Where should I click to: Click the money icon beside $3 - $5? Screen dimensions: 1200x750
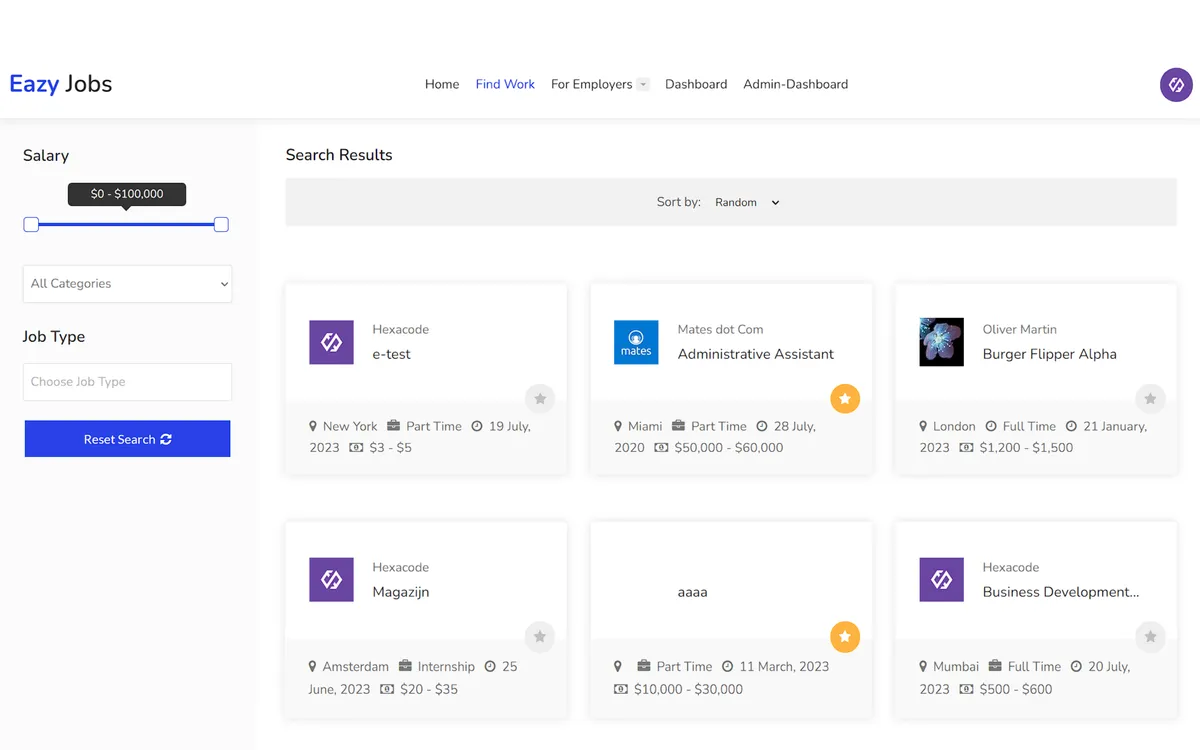356,448
